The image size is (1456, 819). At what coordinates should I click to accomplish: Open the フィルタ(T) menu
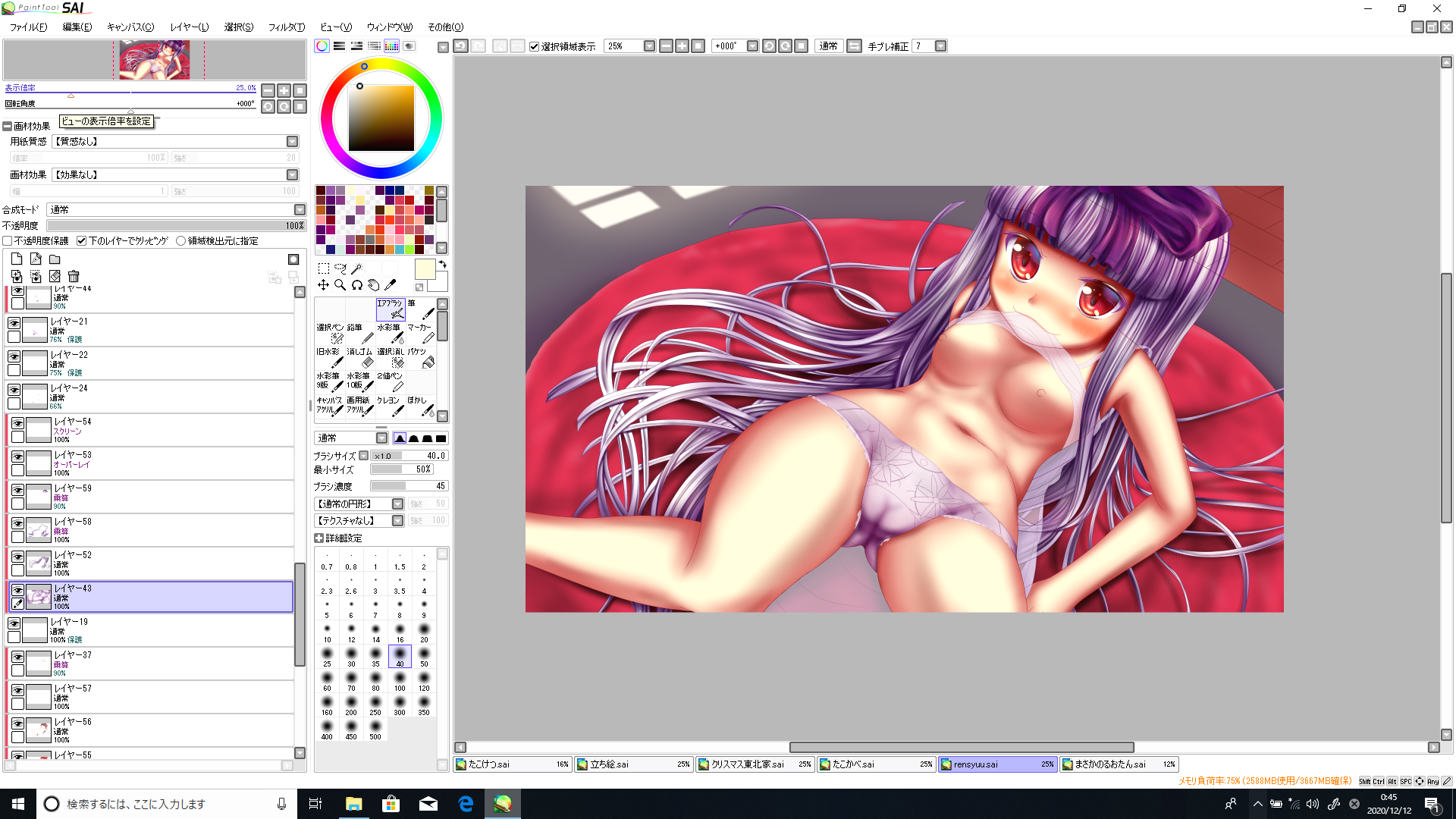click(x=287, y=27)
